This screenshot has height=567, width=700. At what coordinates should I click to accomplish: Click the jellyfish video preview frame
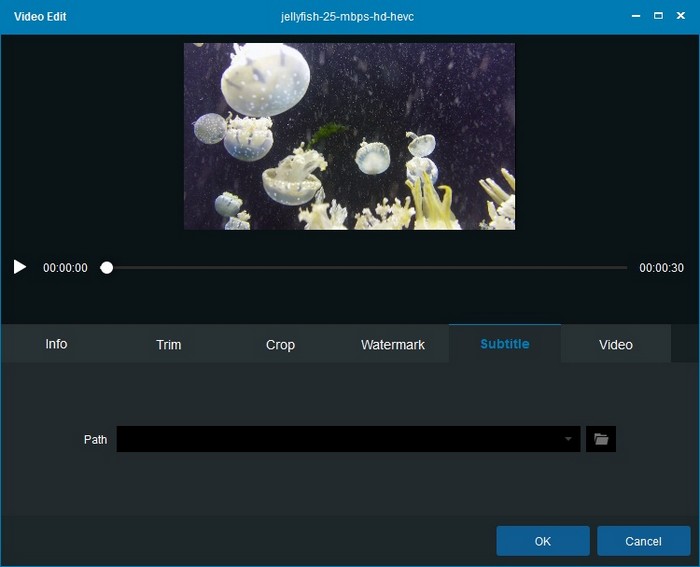(349, 136)
